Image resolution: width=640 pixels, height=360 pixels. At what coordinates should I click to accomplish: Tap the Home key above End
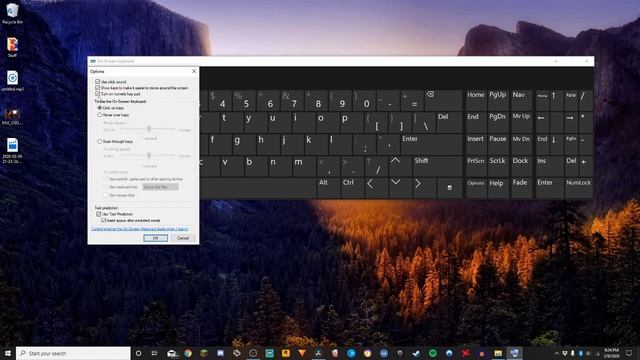476,100
